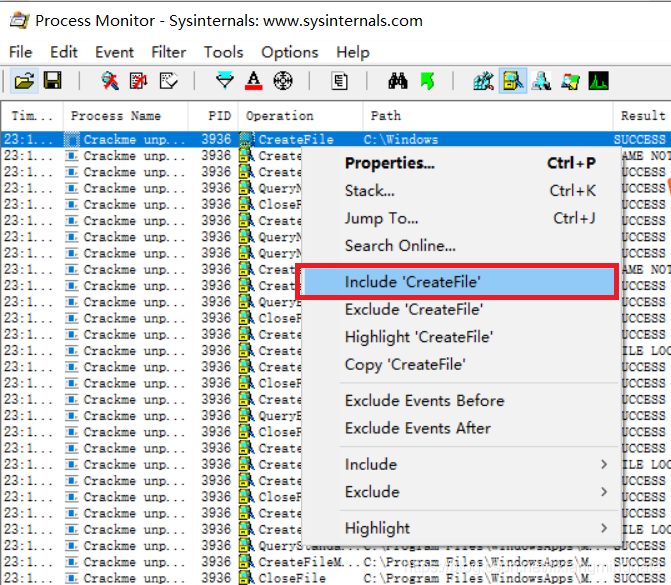
Task: Click the Process Name column header
Action: [125, 116]
